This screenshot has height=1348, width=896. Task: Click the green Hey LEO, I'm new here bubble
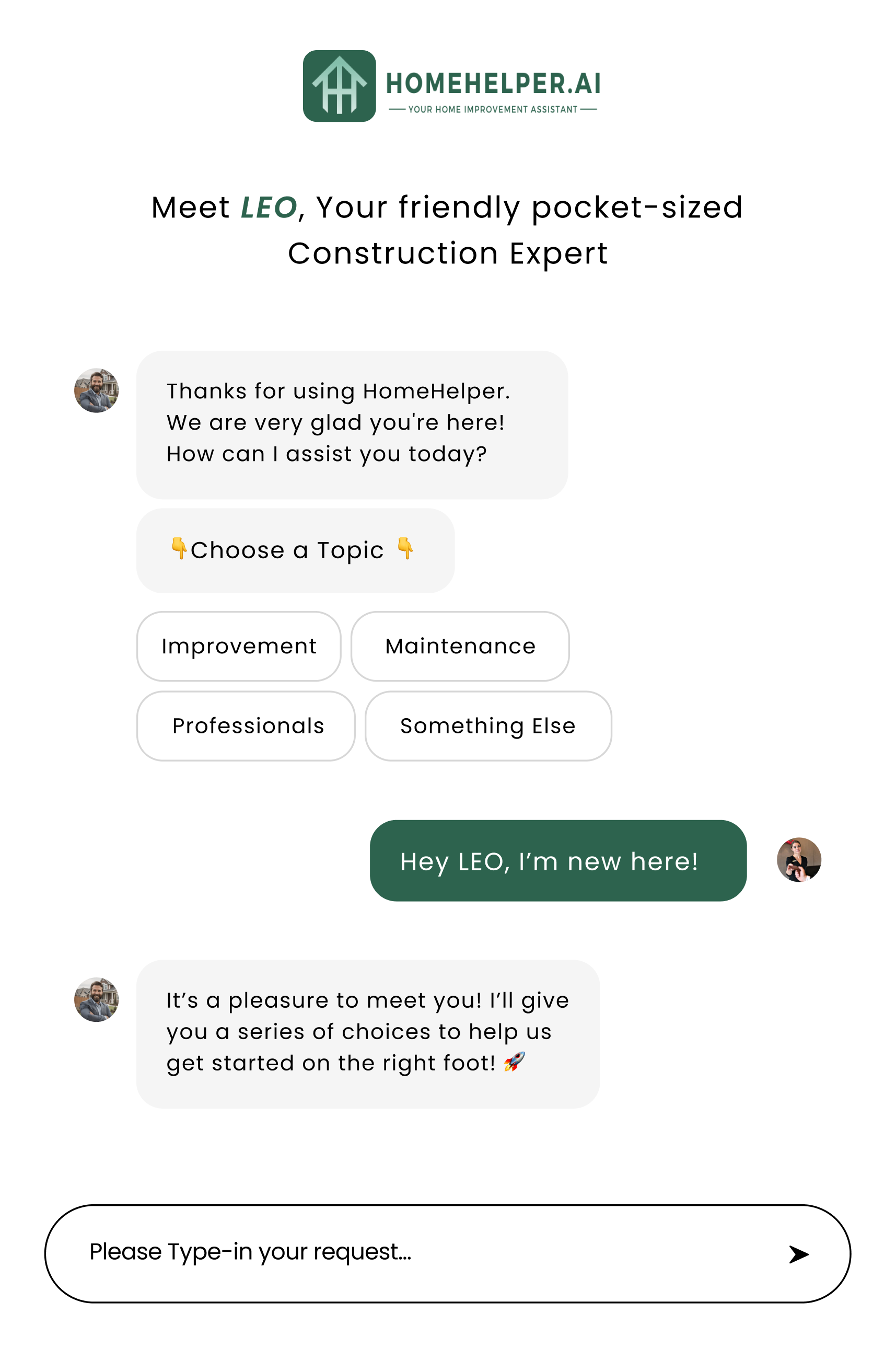point(558,860)
